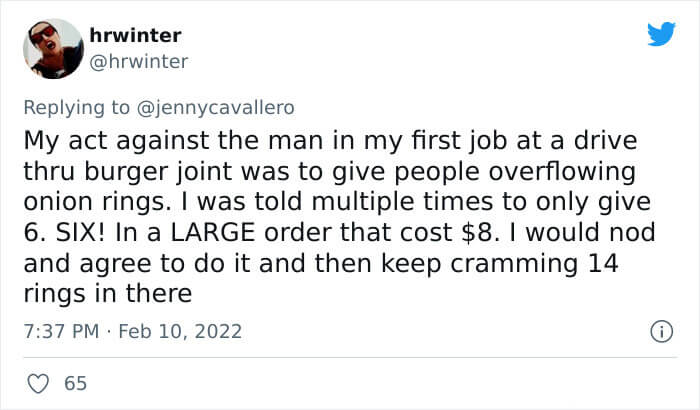
Task: Click the tweet line starting 'My act against'
Action: (330, 141)
